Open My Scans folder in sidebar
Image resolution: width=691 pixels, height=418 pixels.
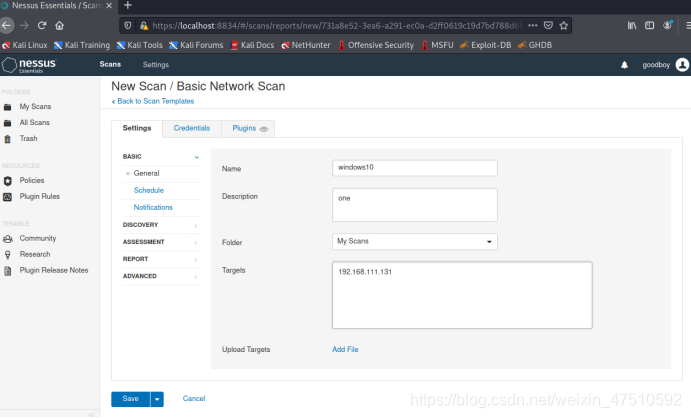(x=35, y=107)
